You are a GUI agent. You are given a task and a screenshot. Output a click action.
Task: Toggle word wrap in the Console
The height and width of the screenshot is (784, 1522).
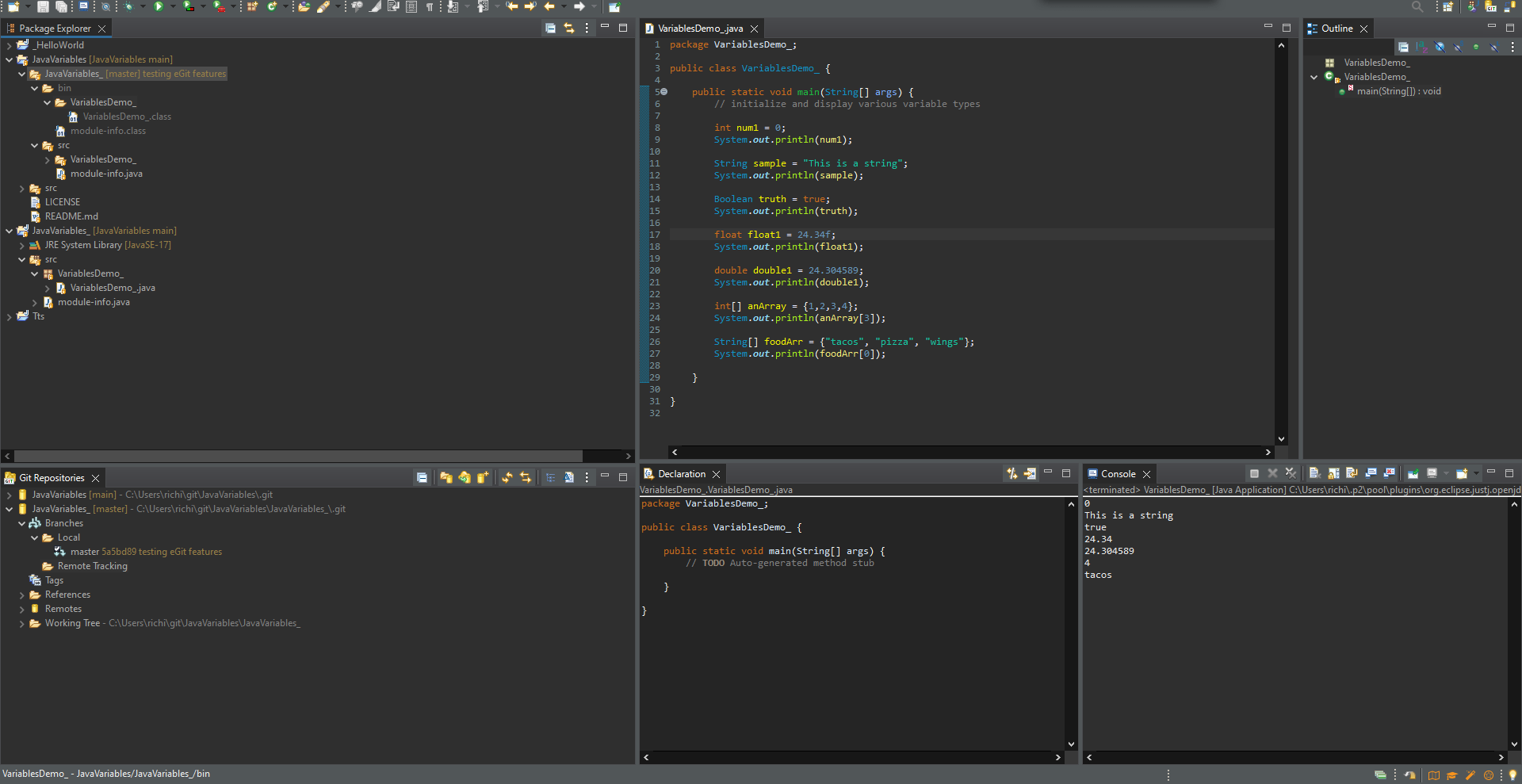[1352, 473]
